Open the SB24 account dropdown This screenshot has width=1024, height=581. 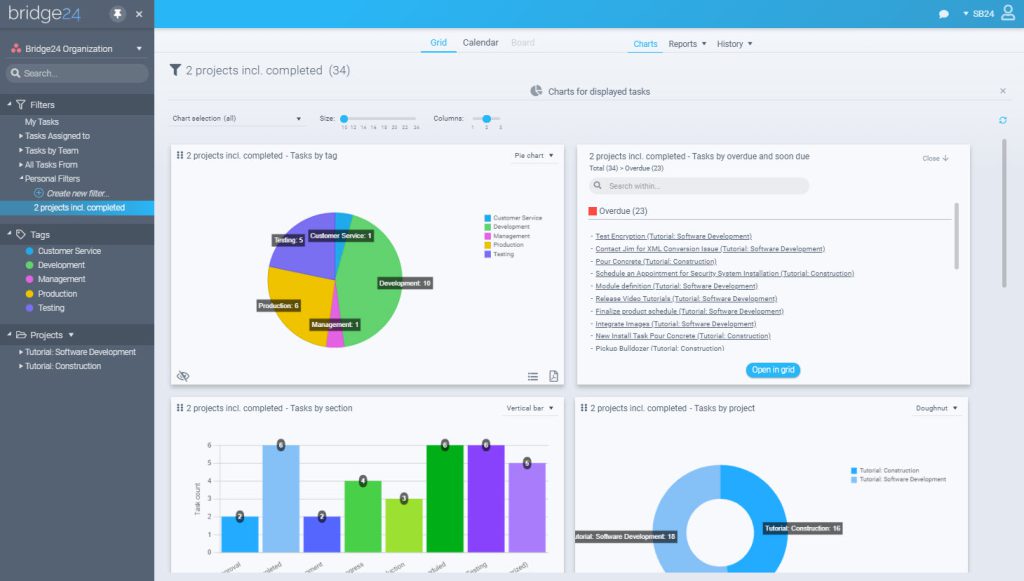click(978, 14)
